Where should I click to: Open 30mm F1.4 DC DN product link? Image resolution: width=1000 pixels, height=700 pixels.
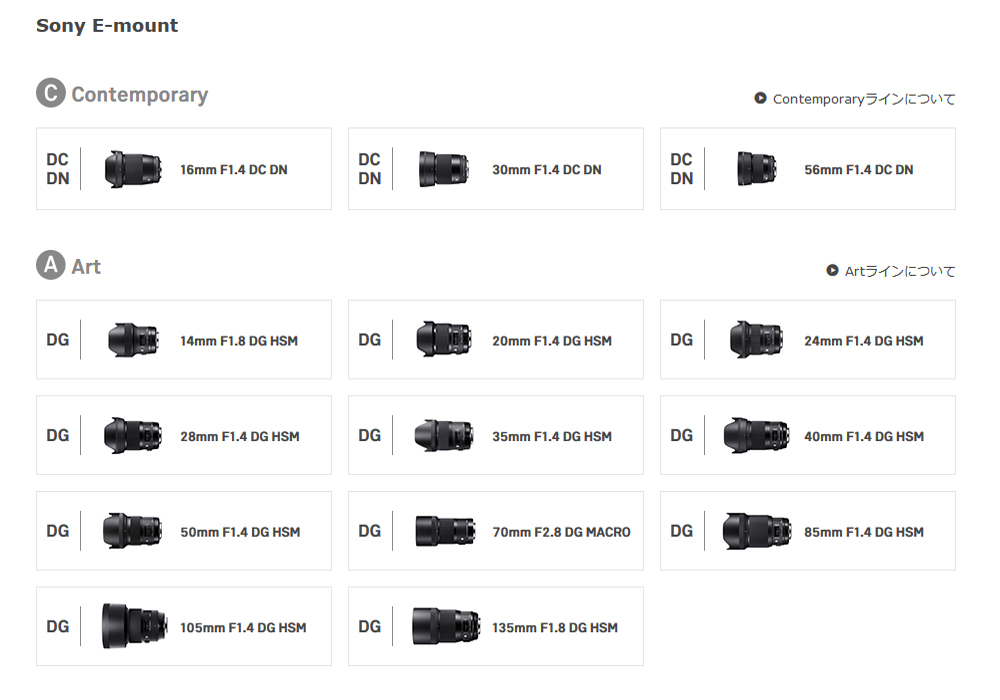[x=547, y=170]
